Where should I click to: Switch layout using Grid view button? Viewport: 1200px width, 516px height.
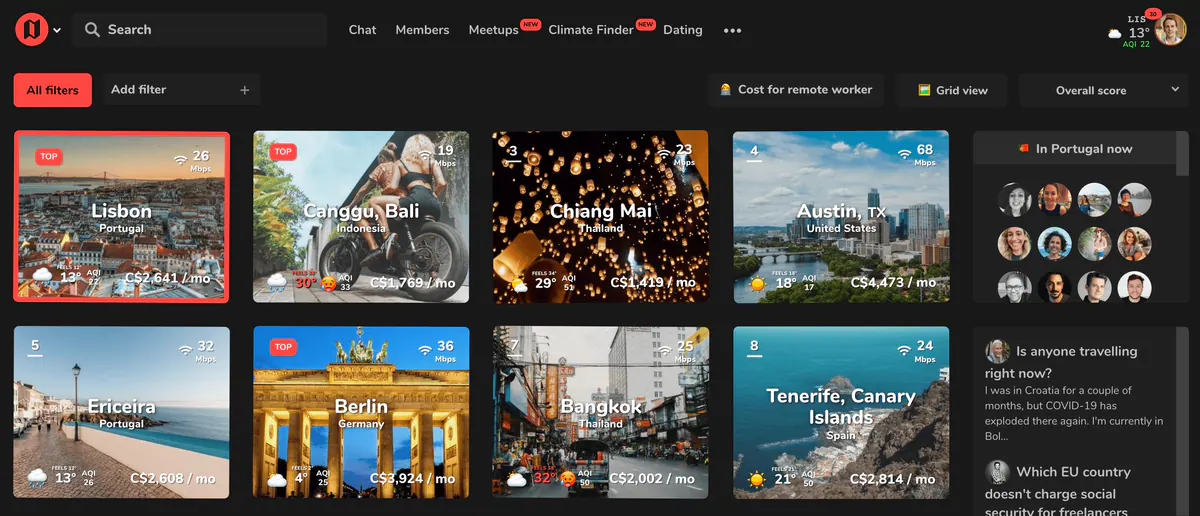pyautogui.click(x=953, y=90)
